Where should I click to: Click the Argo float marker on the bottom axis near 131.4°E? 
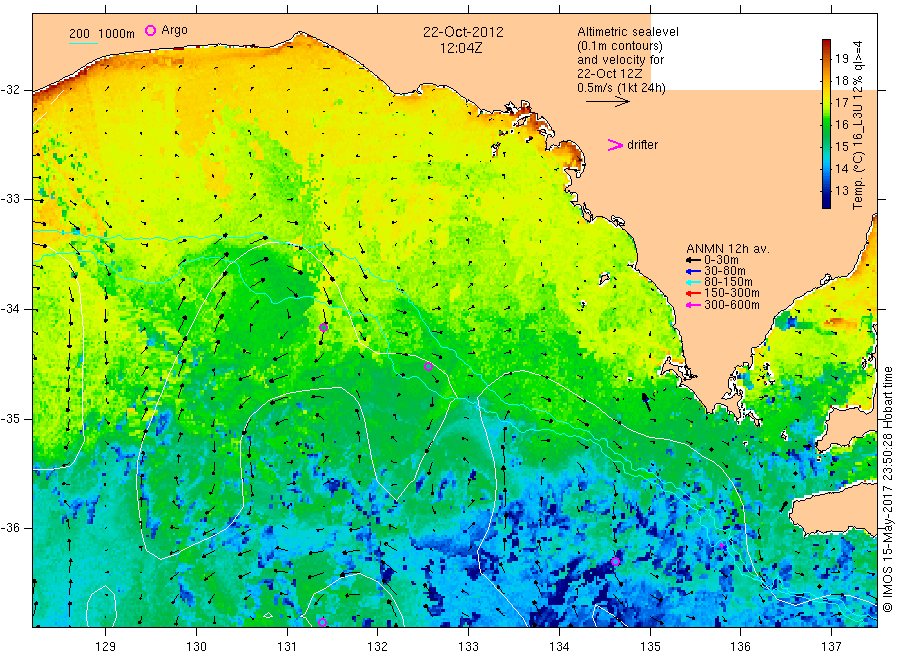tap(322, 622)
